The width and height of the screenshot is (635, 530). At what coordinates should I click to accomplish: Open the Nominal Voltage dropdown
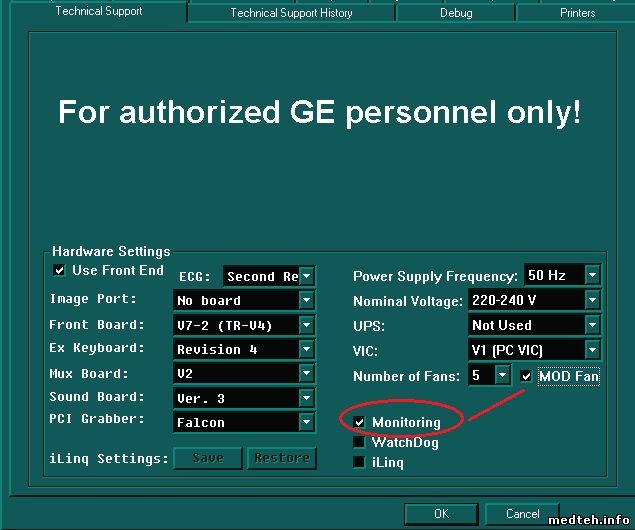click(x=592, y=300)
